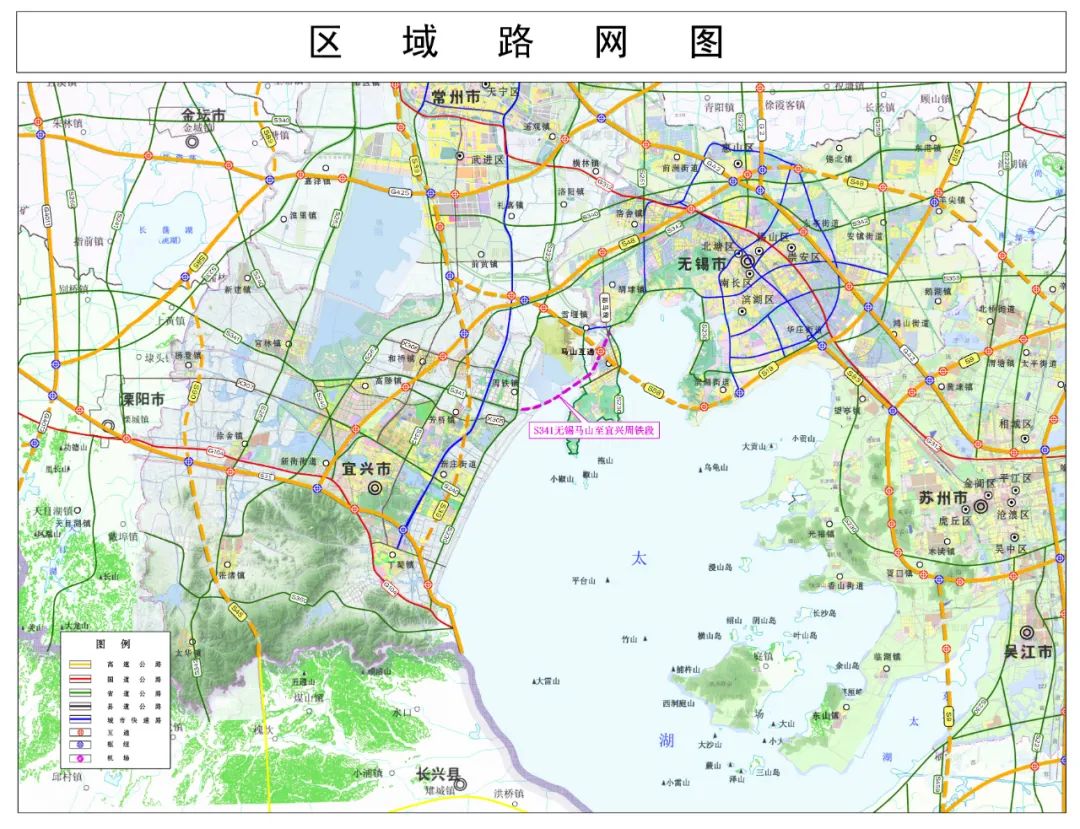Click the 长兴县 county marker circle
Image resolution: width=1080 pixels, height=829 pixels.
(459, 783)
